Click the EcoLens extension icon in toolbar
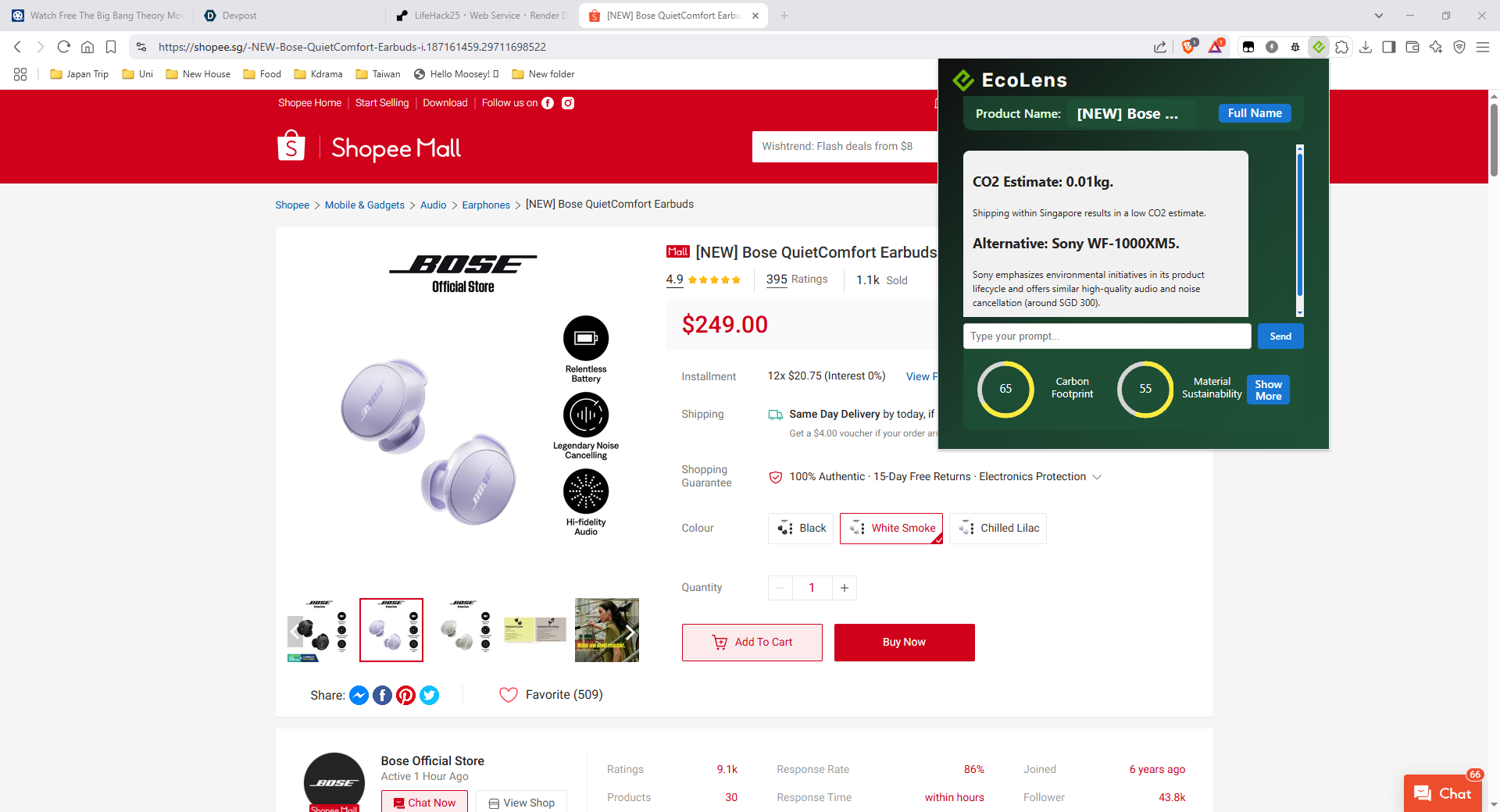Viewport: 1500px width, 812px height. (1319, 47)
